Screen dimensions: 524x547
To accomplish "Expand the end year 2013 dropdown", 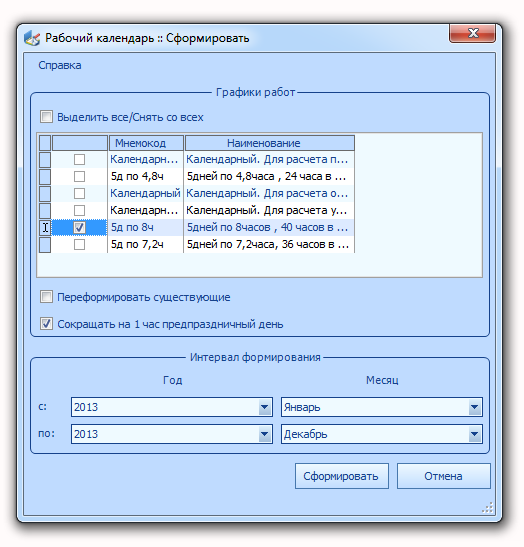I will tap(265, 434).
